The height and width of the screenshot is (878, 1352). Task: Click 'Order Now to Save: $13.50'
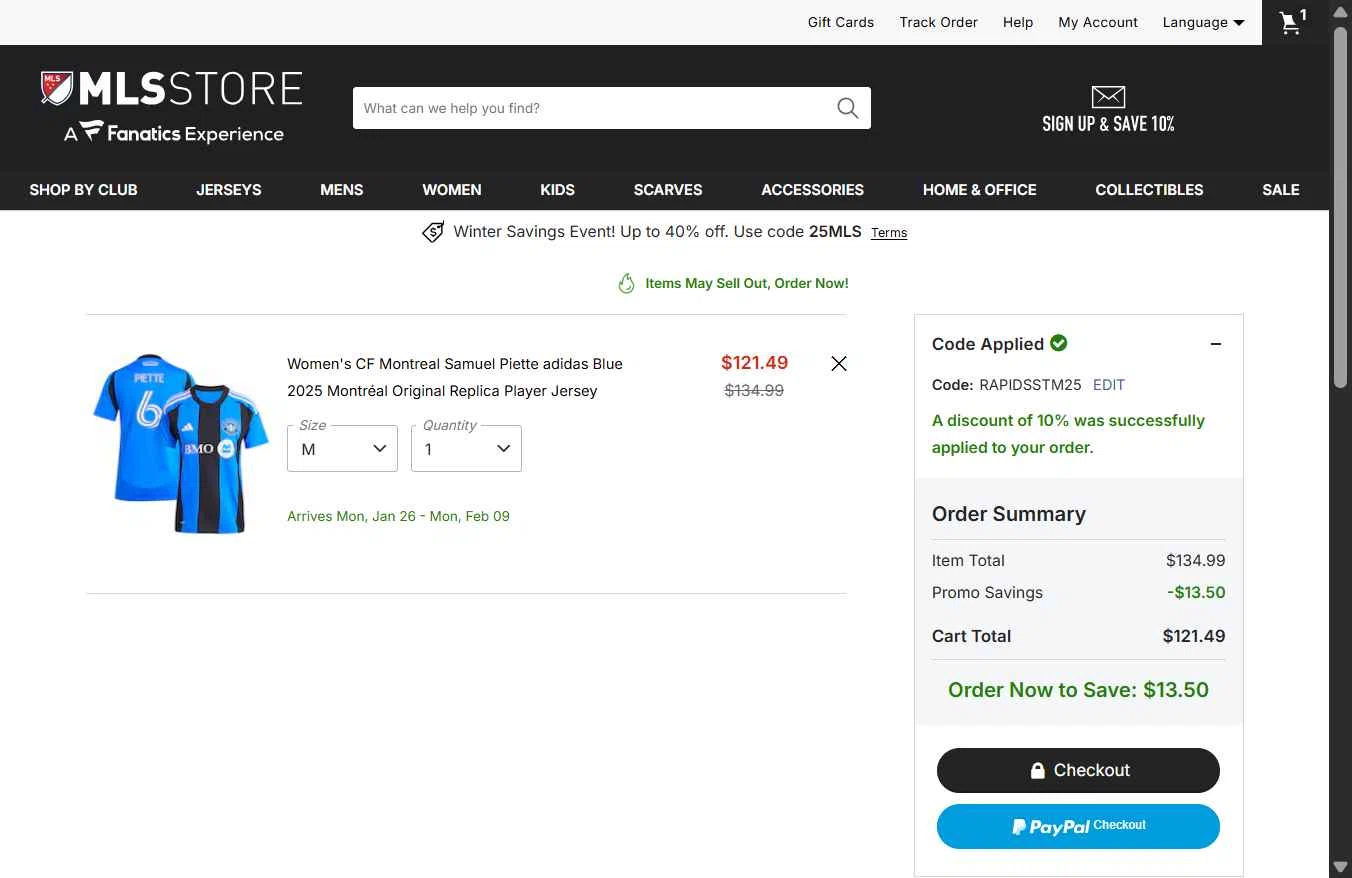tap(1078, 690)
